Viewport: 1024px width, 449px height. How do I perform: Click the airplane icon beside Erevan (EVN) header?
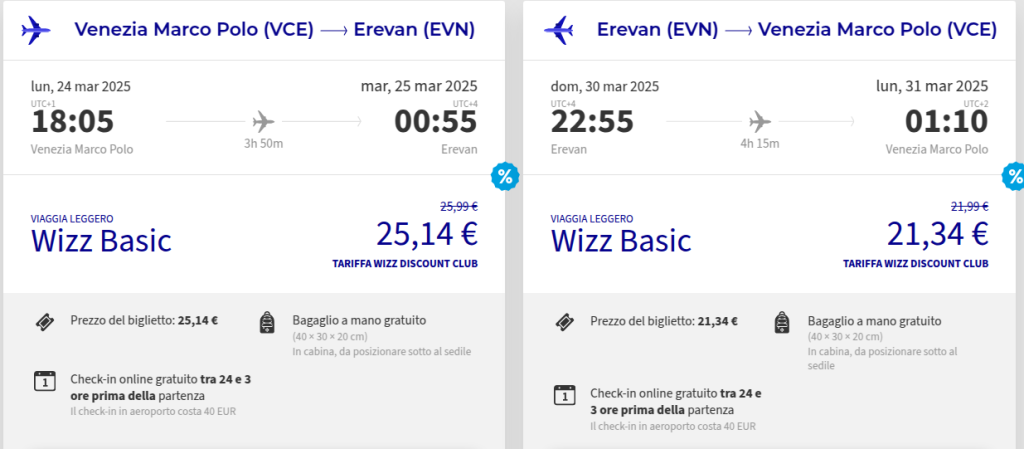[x=558, y=30]
